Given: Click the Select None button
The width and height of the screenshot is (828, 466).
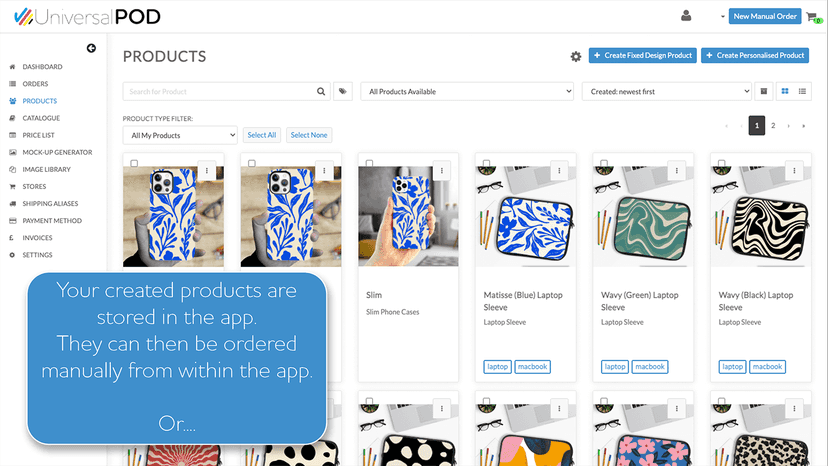Looking at the screenshot, I should pos(309,135).
